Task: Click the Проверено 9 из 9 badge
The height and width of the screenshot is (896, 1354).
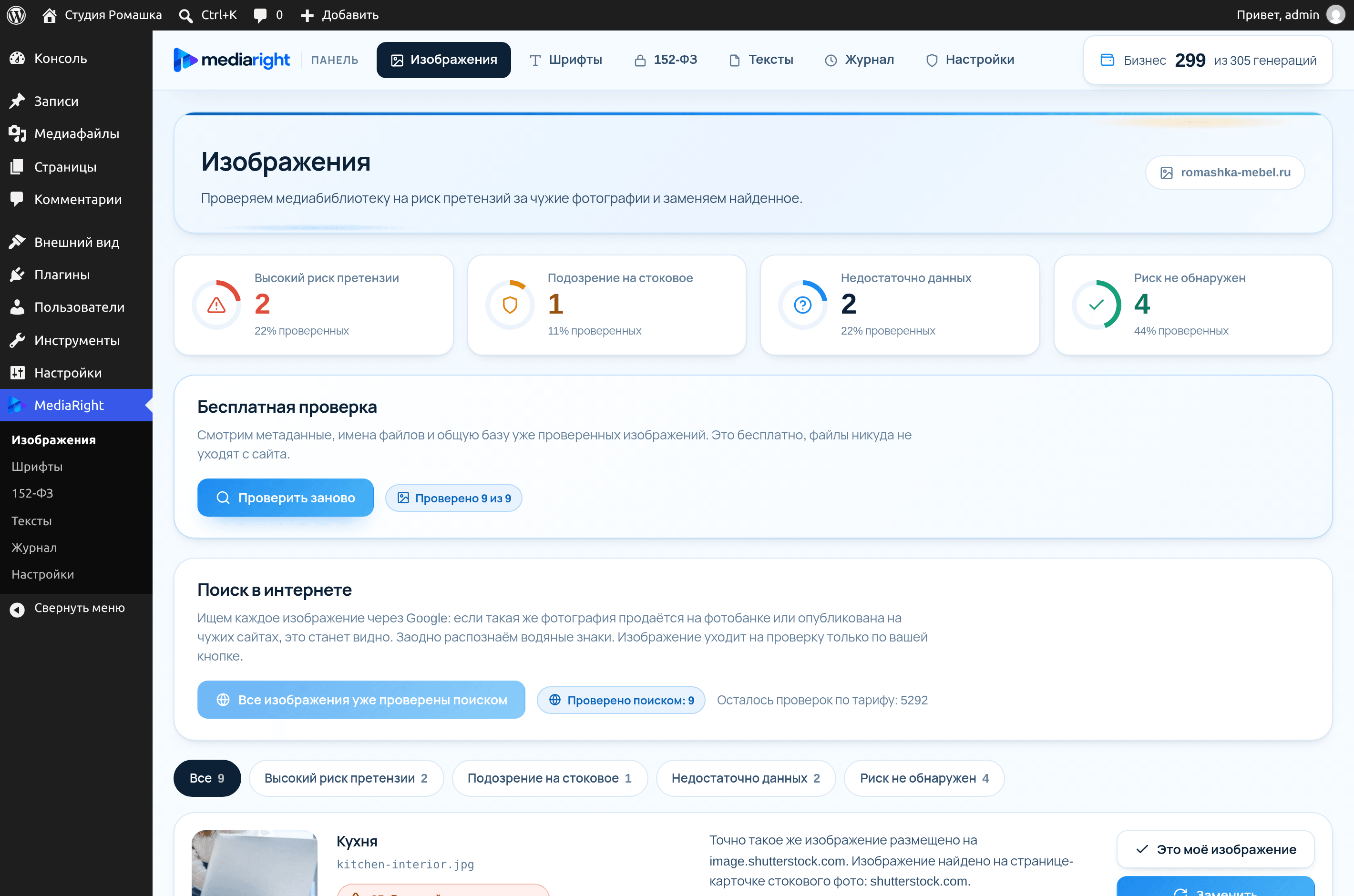Action: pos(454,499)
